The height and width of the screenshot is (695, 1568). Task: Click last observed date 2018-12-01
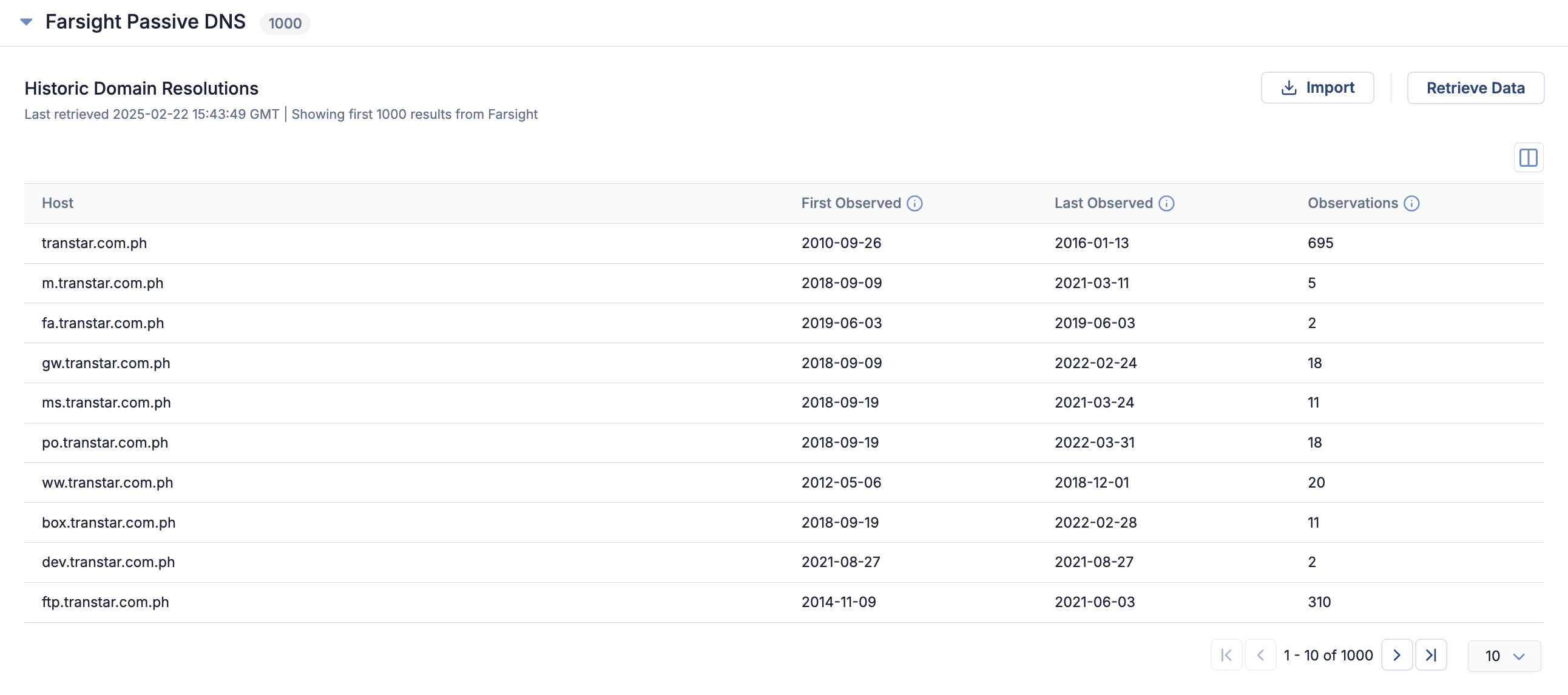click(1092, 483)
